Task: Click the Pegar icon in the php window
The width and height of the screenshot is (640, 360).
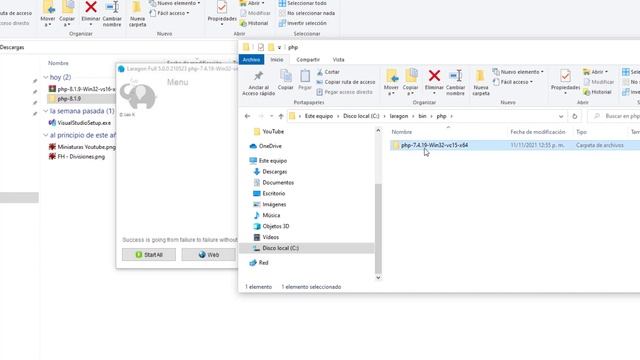Action: tap(305, 80)
